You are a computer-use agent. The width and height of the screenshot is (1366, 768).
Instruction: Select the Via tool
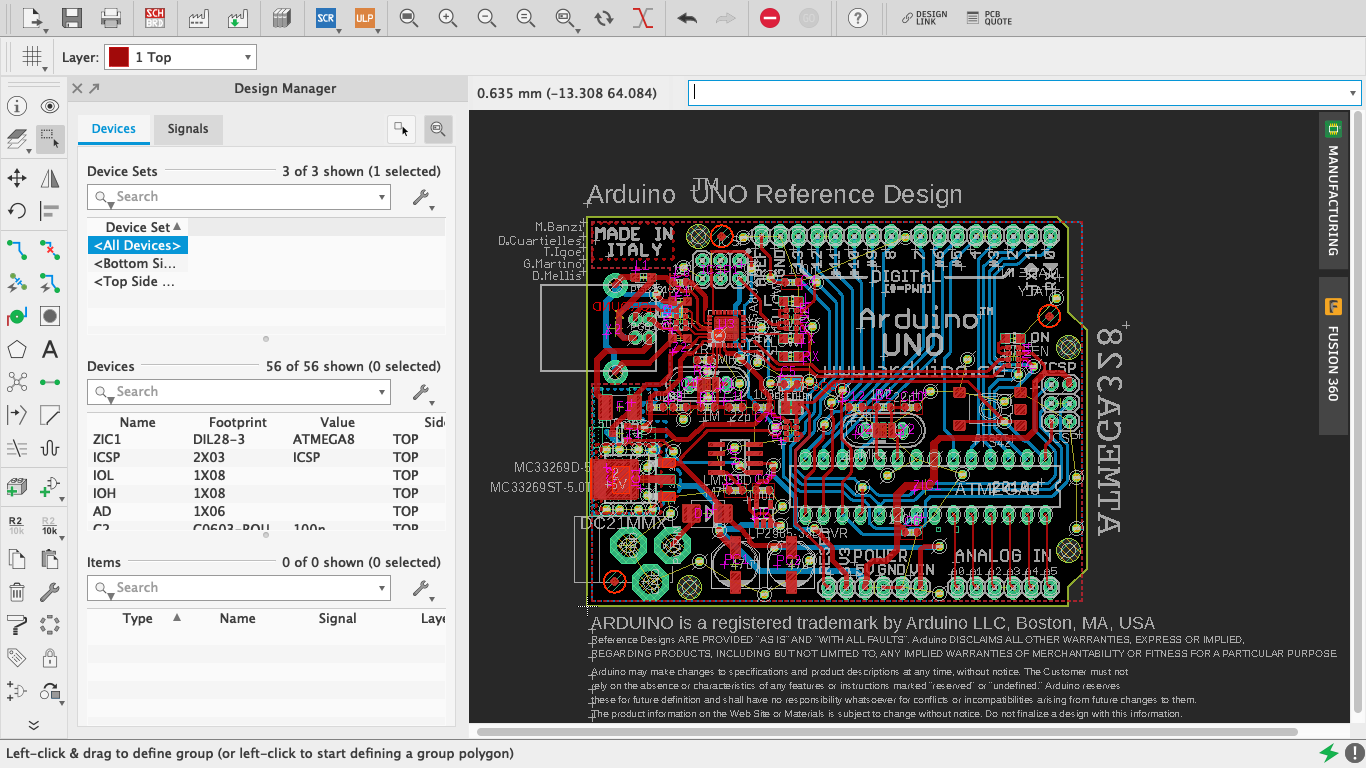click(17, 317)
